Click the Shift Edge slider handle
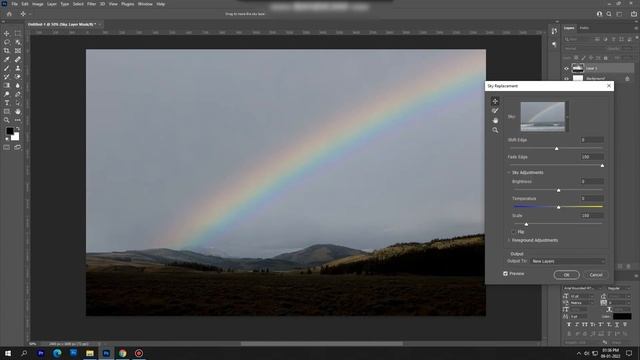The height and width of the screenshot is (360, 640). coord(556,149)
